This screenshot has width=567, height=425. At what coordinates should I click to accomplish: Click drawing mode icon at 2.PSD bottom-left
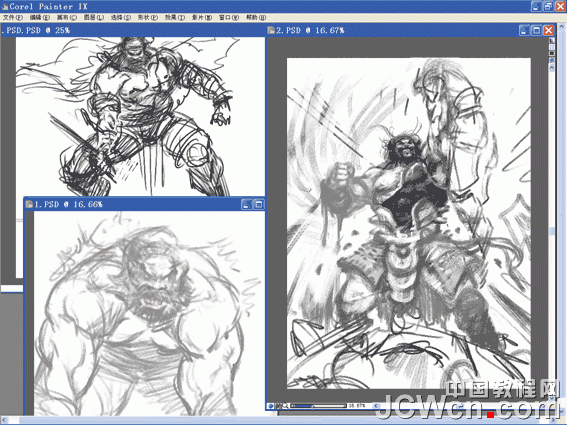[x=270, y=406]
